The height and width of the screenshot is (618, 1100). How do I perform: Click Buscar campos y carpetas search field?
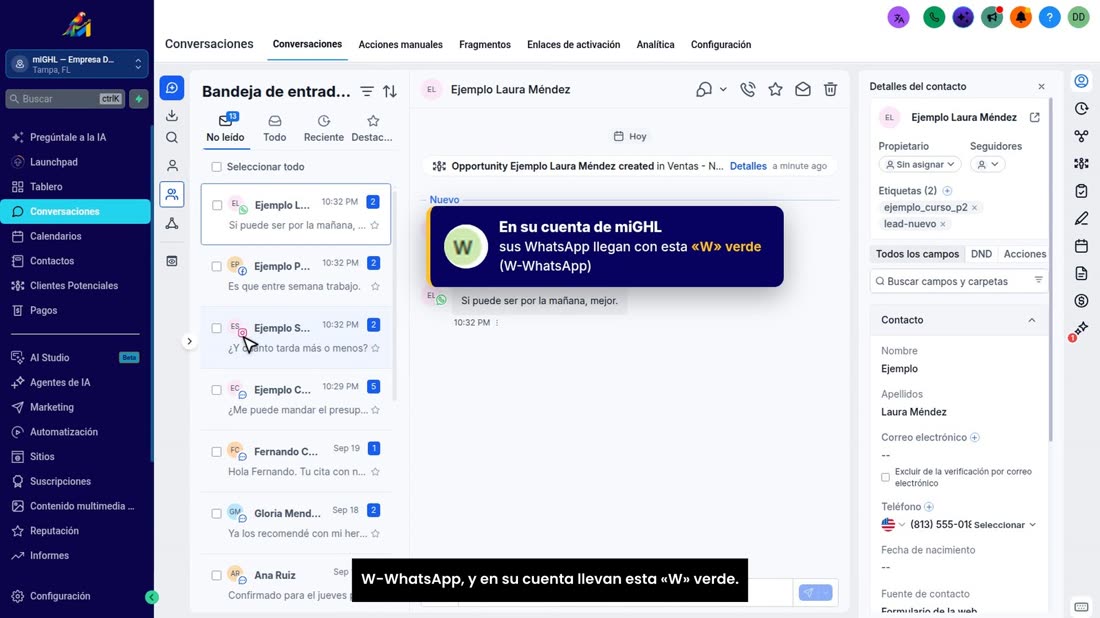pyautogui.click(x=958, y=281)
